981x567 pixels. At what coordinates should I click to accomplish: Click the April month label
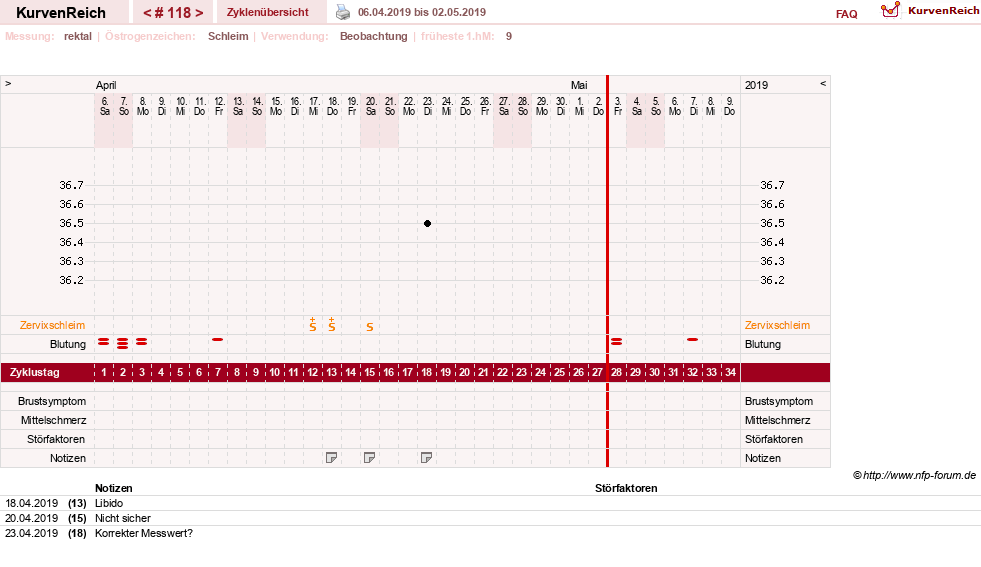pos(106,85)
